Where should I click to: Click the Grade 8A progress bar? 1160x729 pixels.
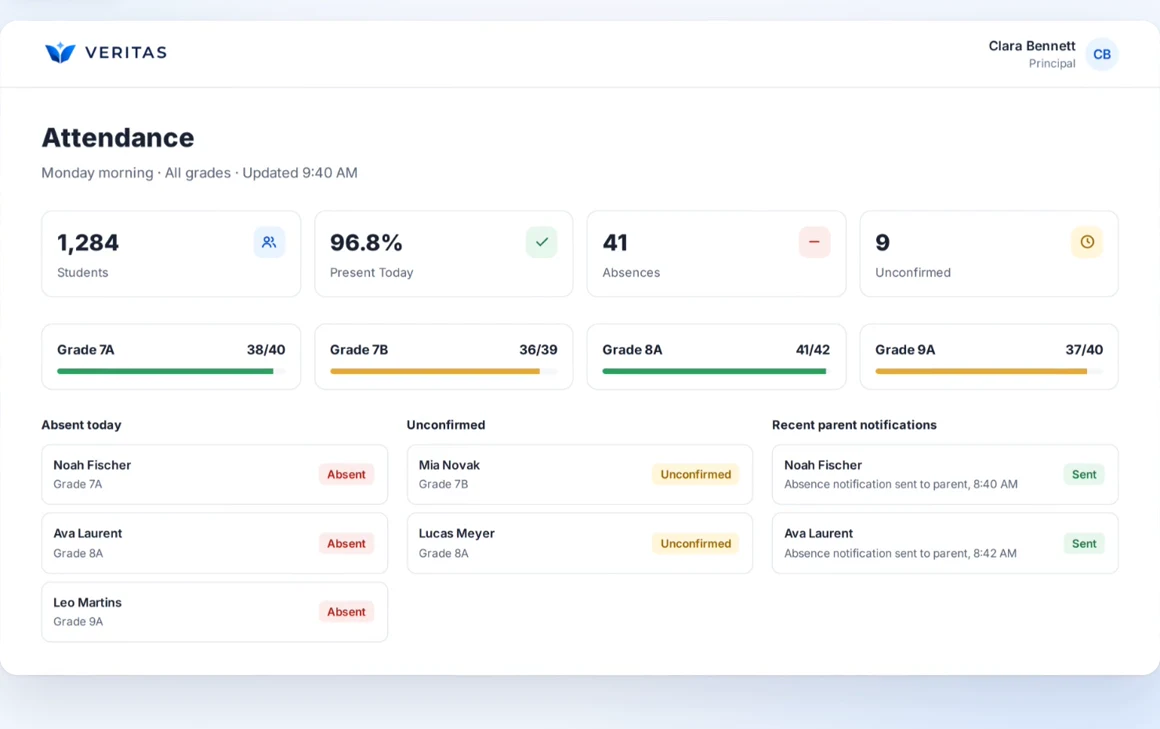click(716, 372)
